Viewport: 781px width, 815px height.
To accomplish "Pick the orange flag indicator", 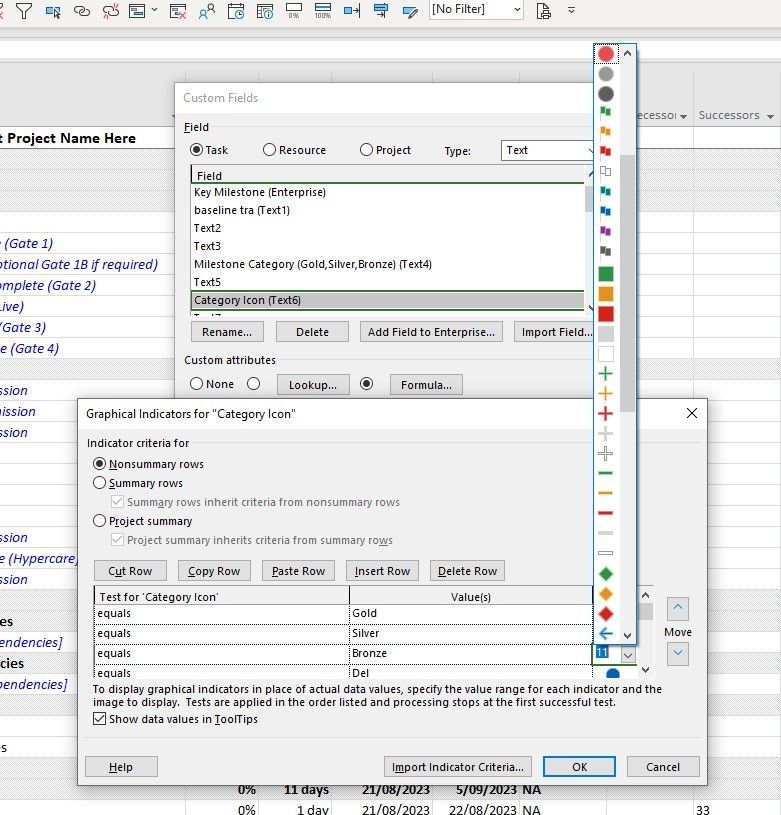I will [605, 131].
